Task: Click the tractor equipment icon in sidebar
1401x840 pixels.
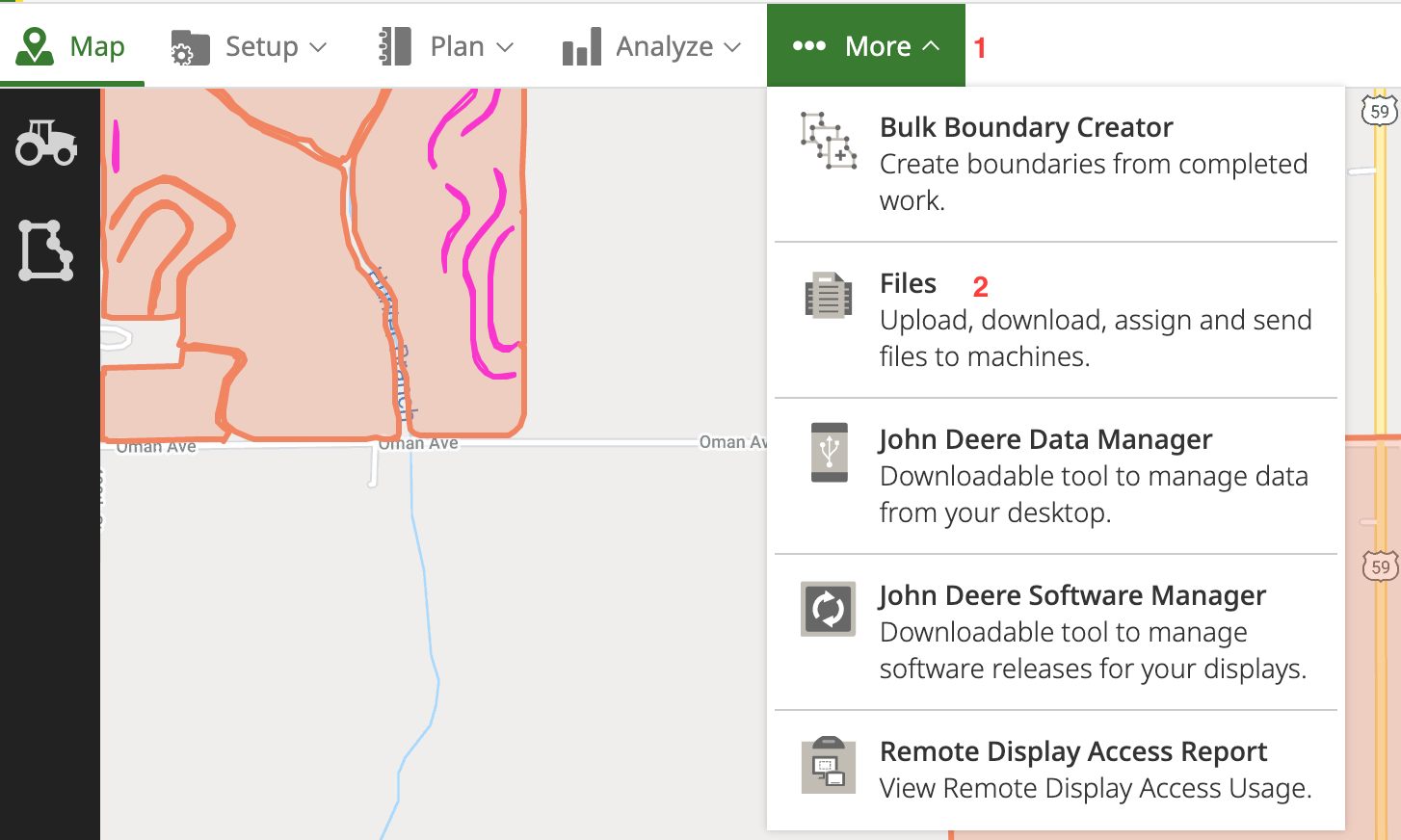Action: [x=46, y=143]
